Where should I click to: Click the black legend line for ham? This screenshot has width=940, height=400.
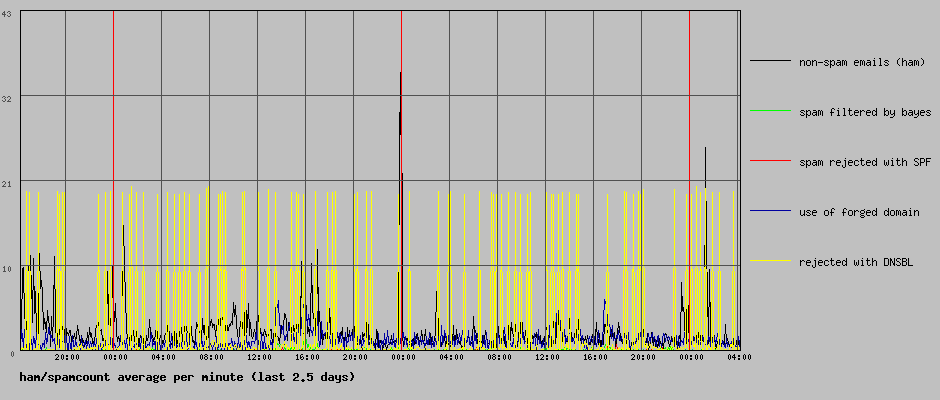coord(770,61)
